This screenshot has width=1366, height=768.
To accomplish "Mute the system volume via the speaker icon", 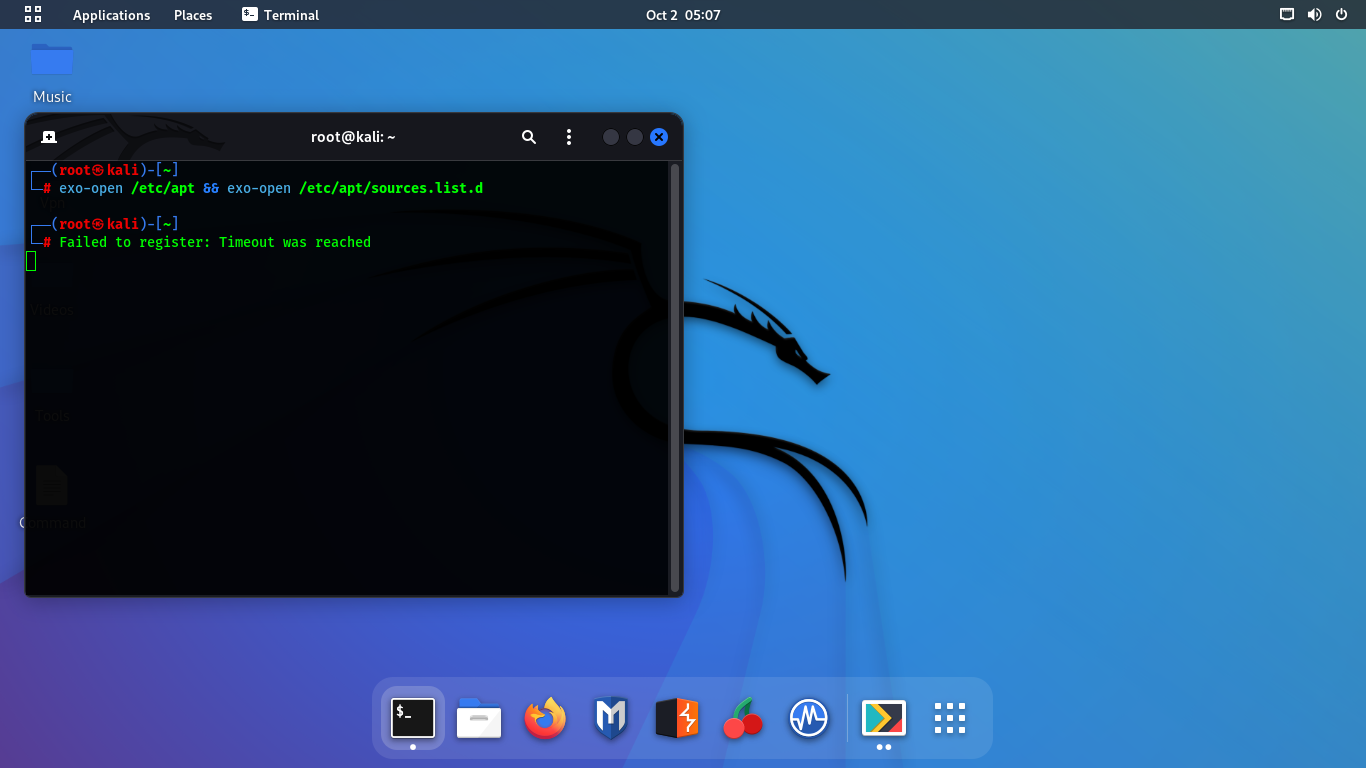I will point(1314,14).
